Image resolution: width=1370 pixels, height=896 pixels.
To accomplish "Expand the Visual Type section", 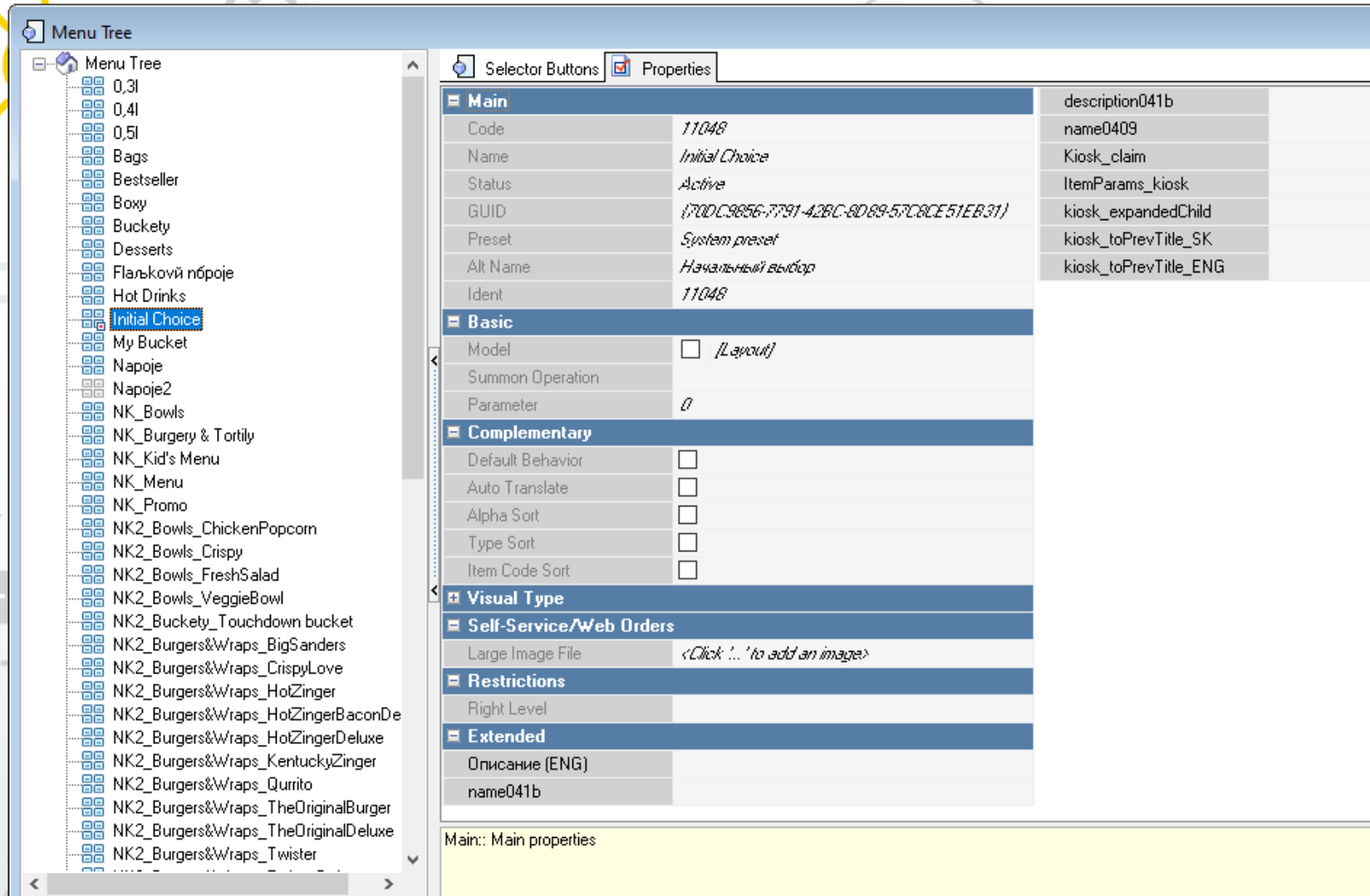I will (x=454, y=598).
